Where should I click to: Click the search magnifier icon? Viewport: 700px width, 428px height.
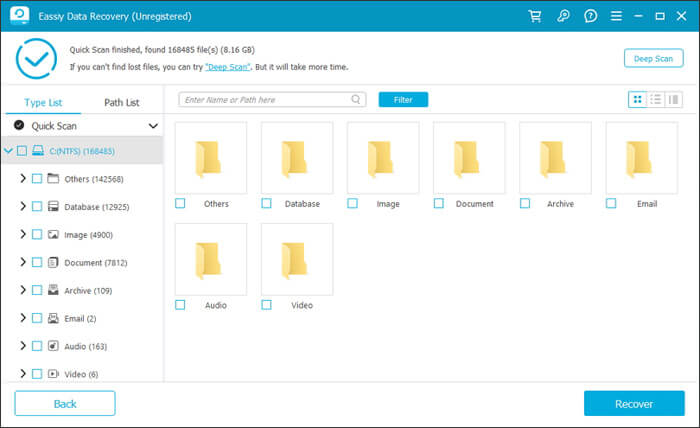click(x=356, y=100)
